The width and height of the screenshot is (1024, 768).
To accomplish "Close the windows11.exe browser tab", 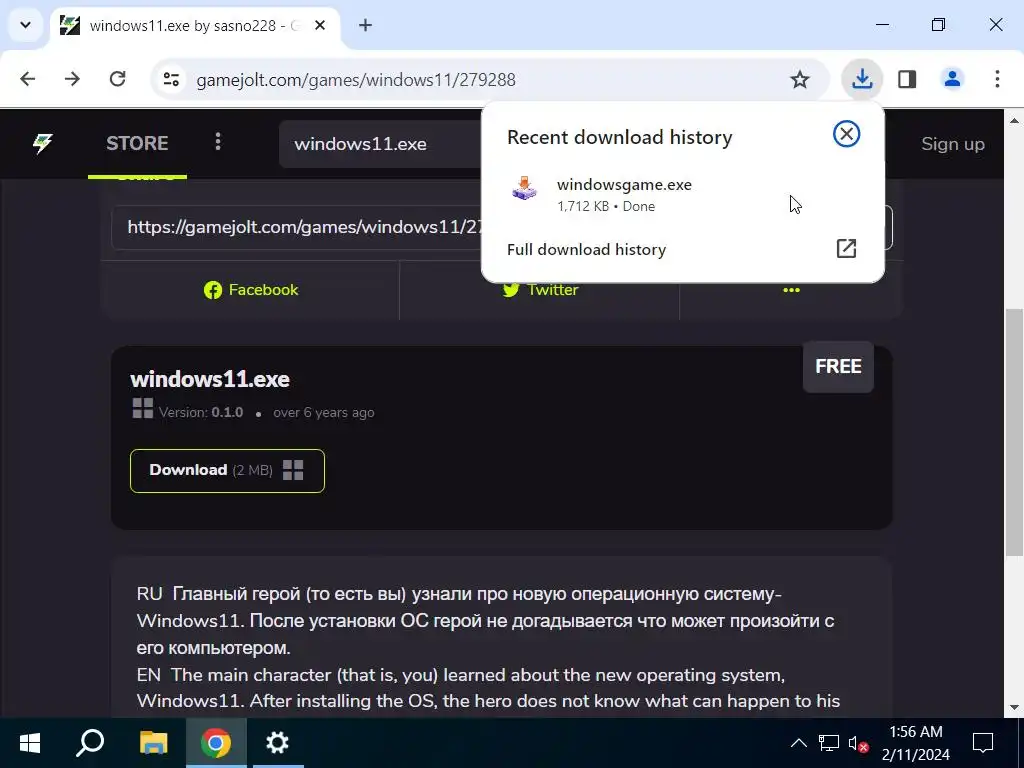I will click(x=320, y=25).
